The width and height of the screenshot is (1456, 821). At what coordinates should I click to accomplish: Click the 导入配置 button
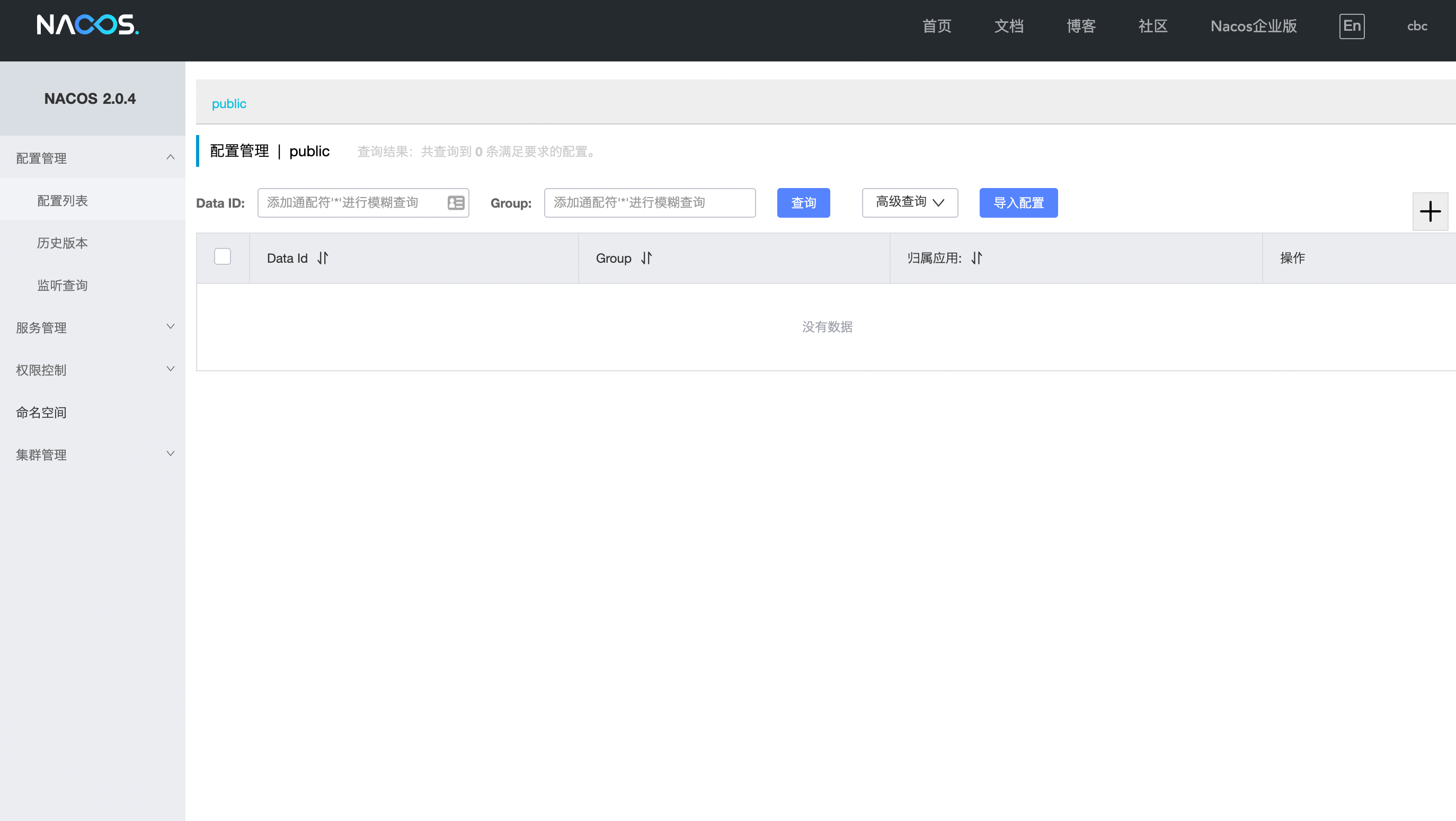click(x=1018, y=203)
